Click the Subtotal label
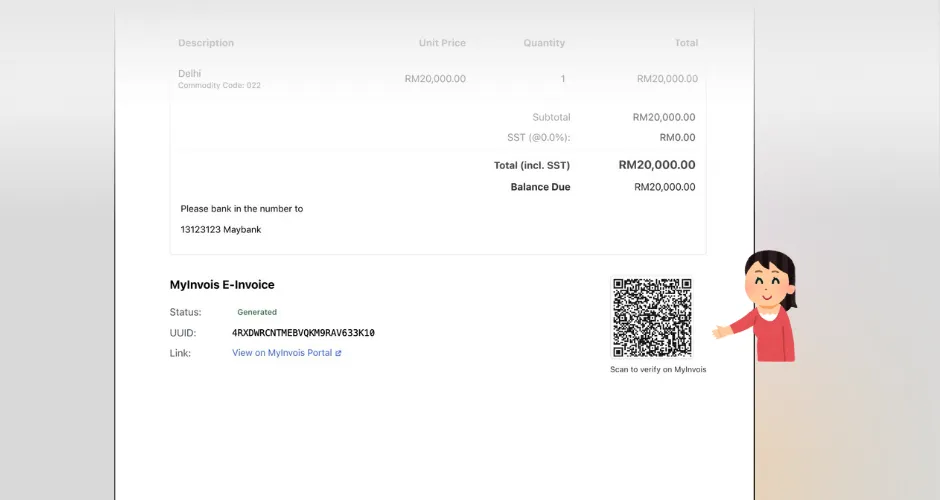 point(552,117)
